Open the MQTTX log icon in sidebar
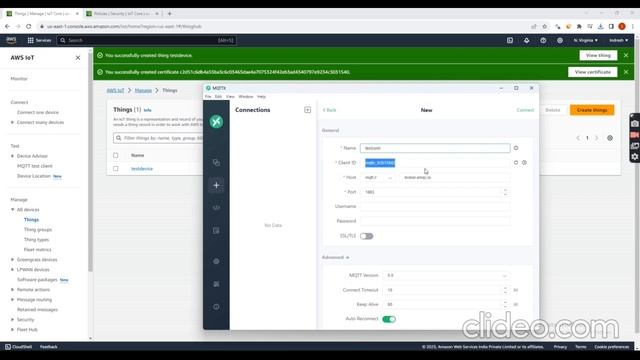640x360 pixels. [216, 231]
